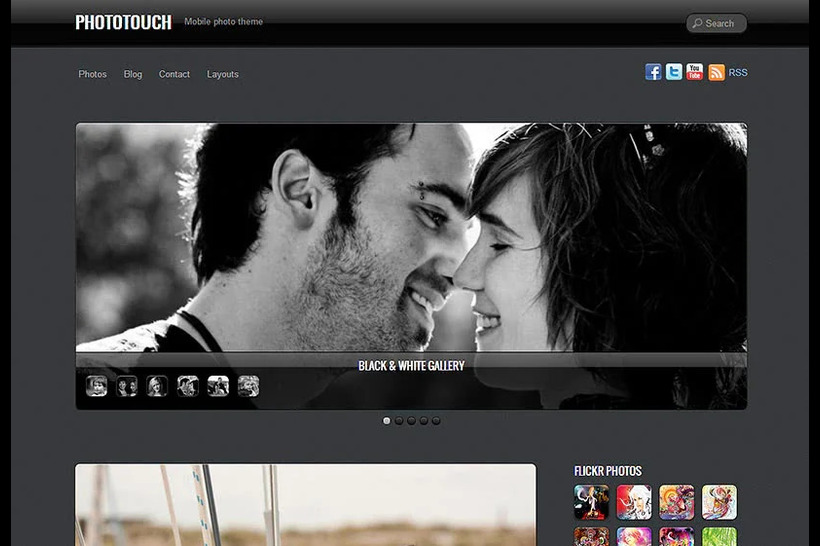Open the Photos menu item
Image resolution: width=820 pixels, height=546 pixels.
(92, 74)
